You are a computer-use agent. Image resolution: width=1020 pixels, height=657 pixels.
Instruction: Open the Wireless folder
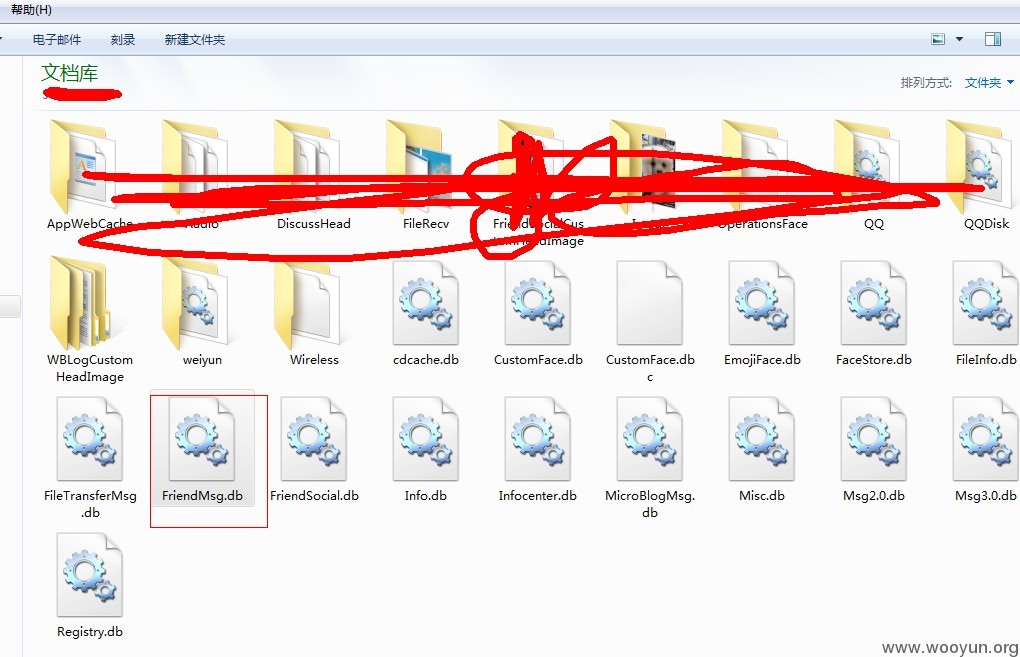[x=314, y=312]
